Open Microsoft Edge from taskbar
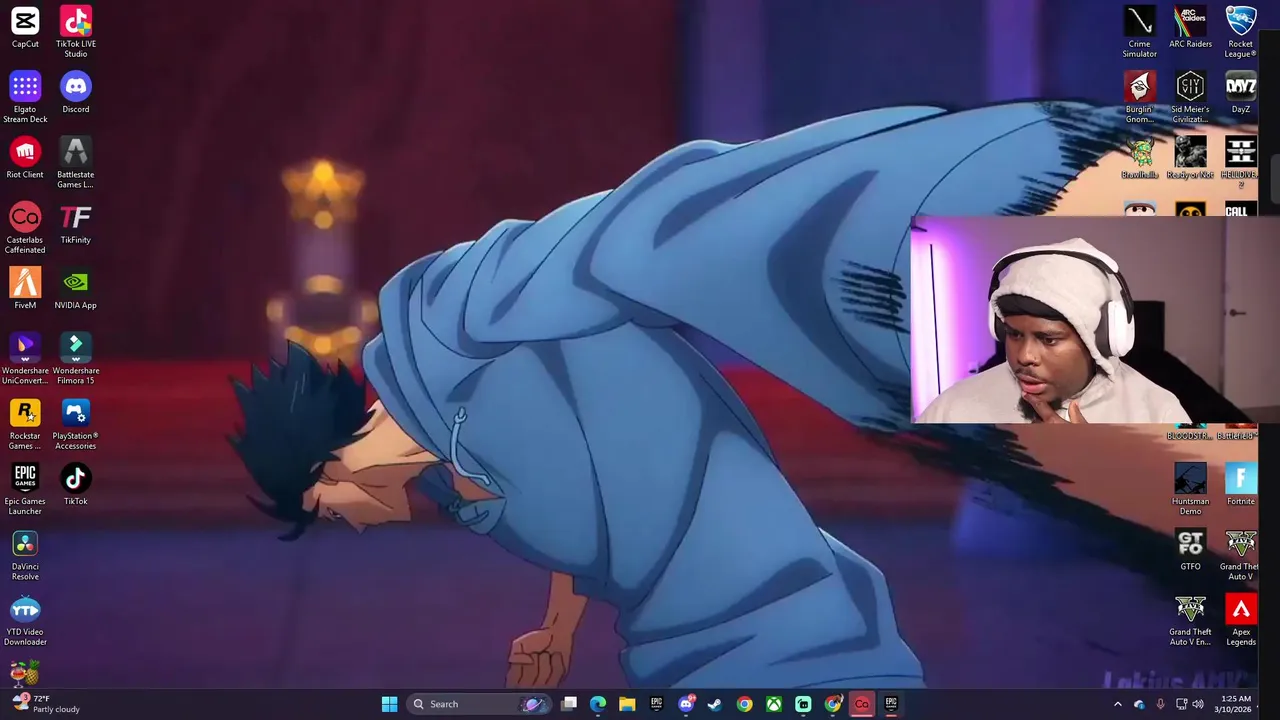Screen dimensions: 1280x720 pyautogui.click(x=598, y=704)
